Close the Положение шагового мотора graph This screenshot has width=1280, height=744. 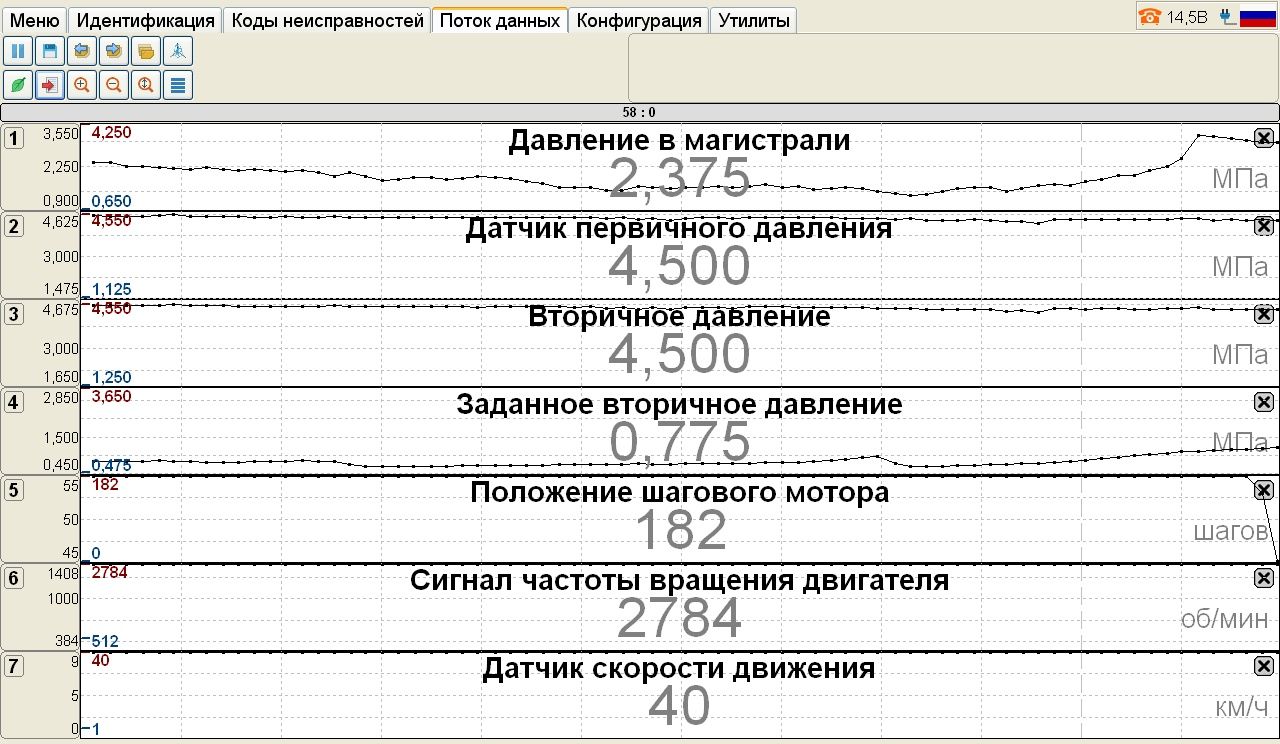(x=1264, y=490)
